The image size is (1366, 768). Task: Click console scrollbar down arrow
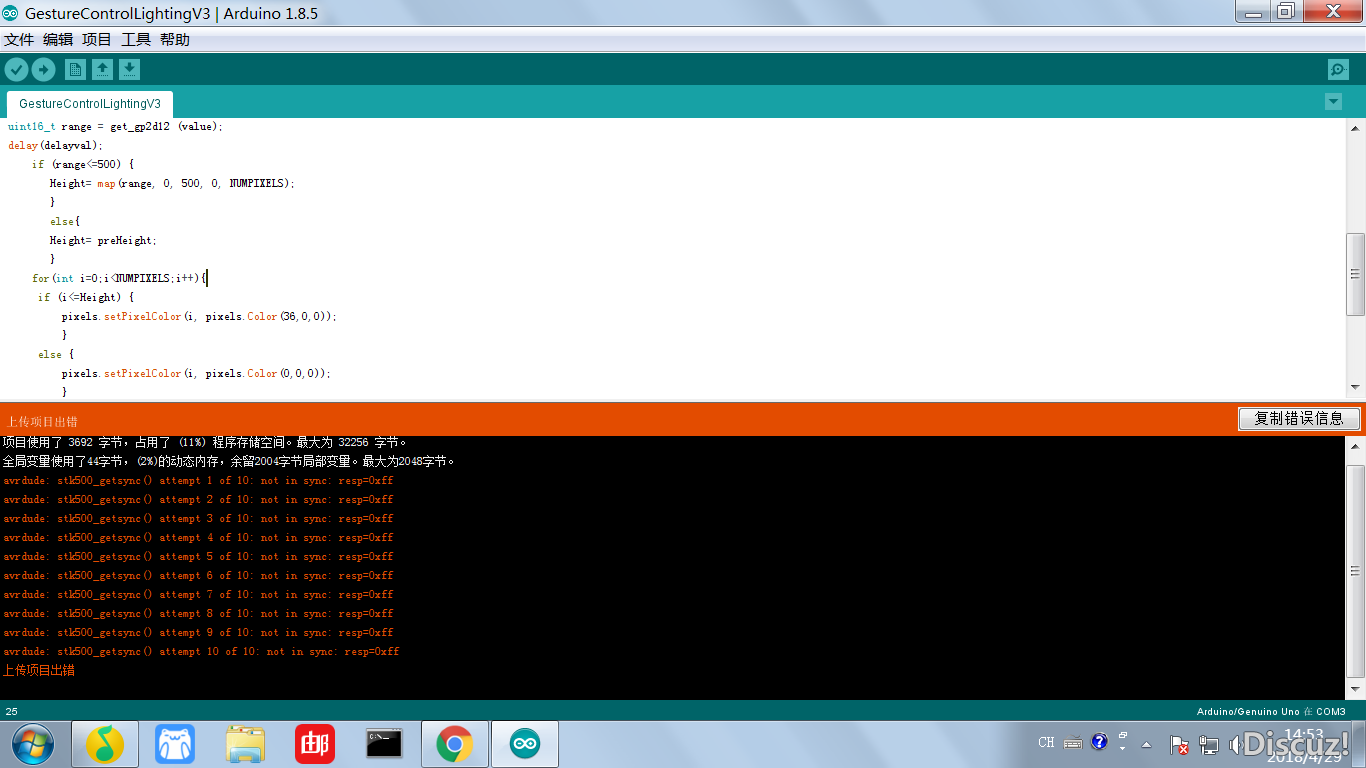point(1356,689)
